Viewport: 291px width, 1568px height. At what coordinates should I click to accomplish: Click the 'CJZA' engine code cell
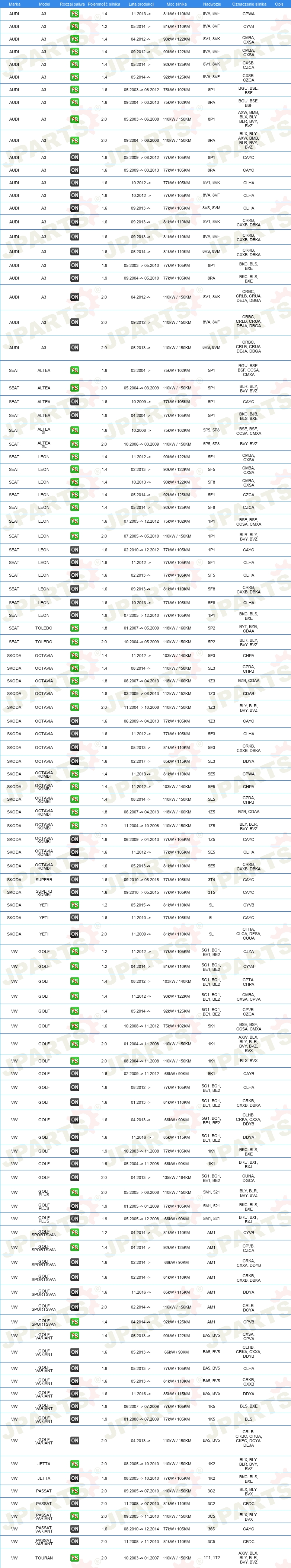[x=248, y=952]
